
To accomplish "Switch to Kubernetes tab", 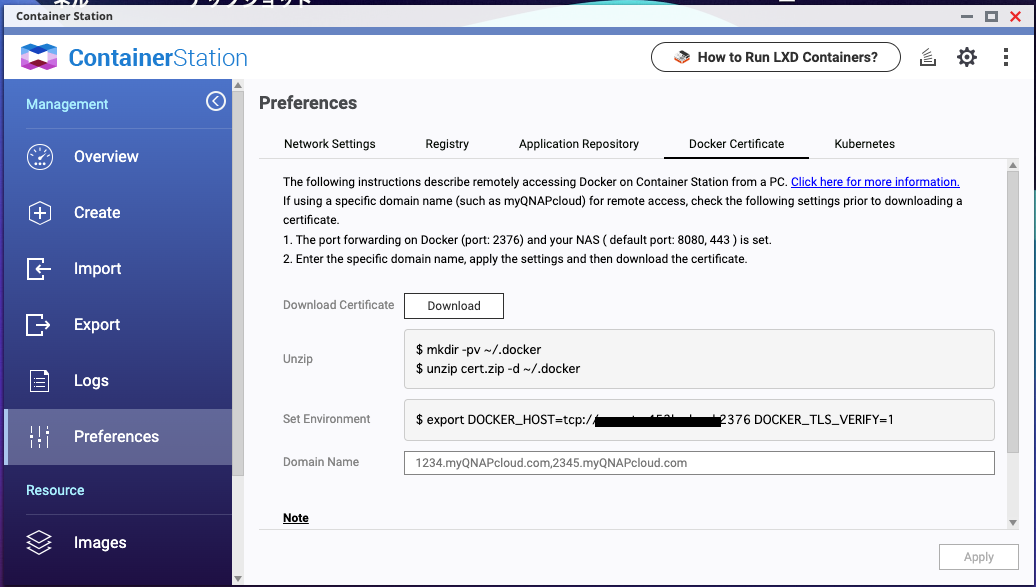I will pyautogui.click(x=864, y=144).
